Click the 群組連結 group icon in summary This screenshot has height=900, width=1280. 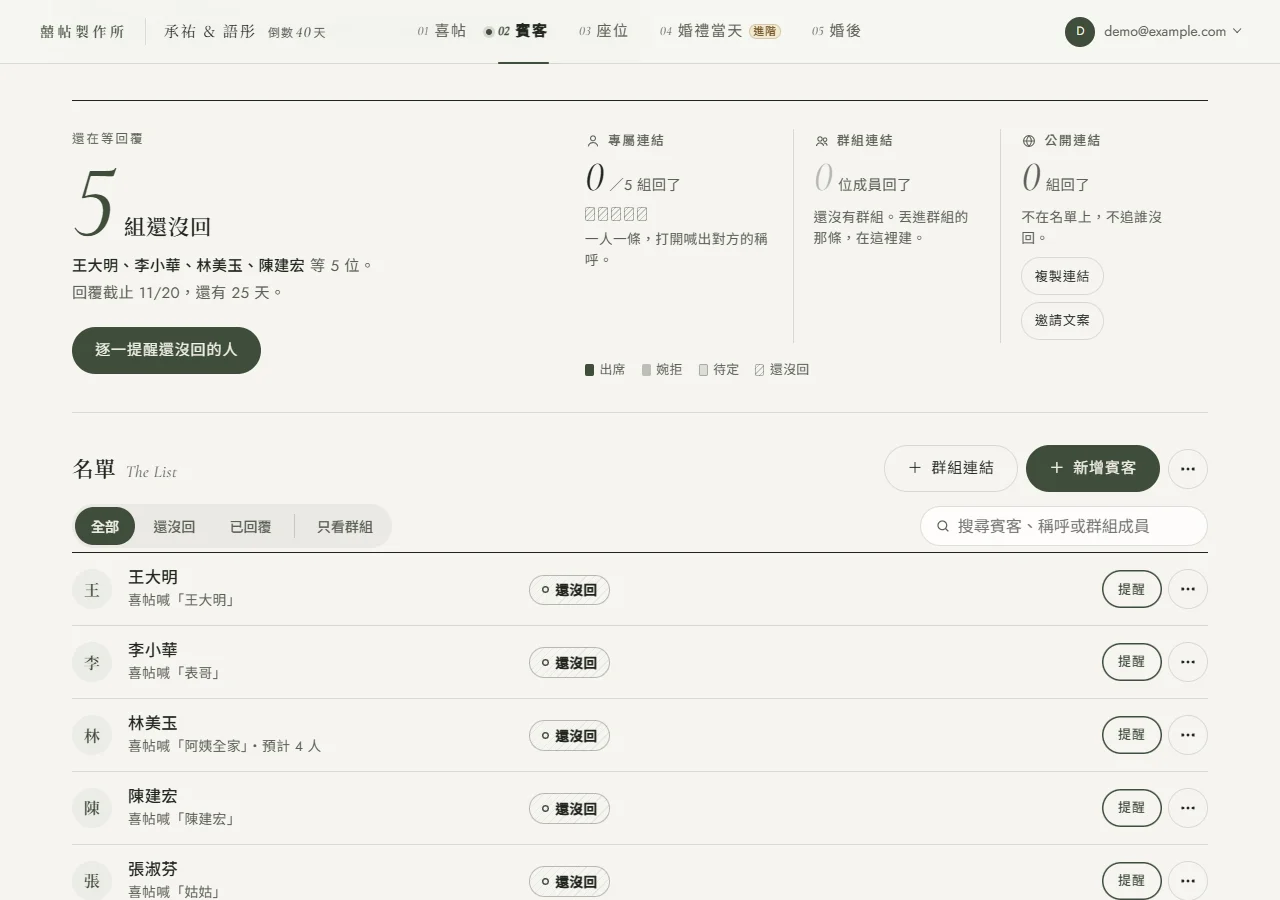pos(822,141)
